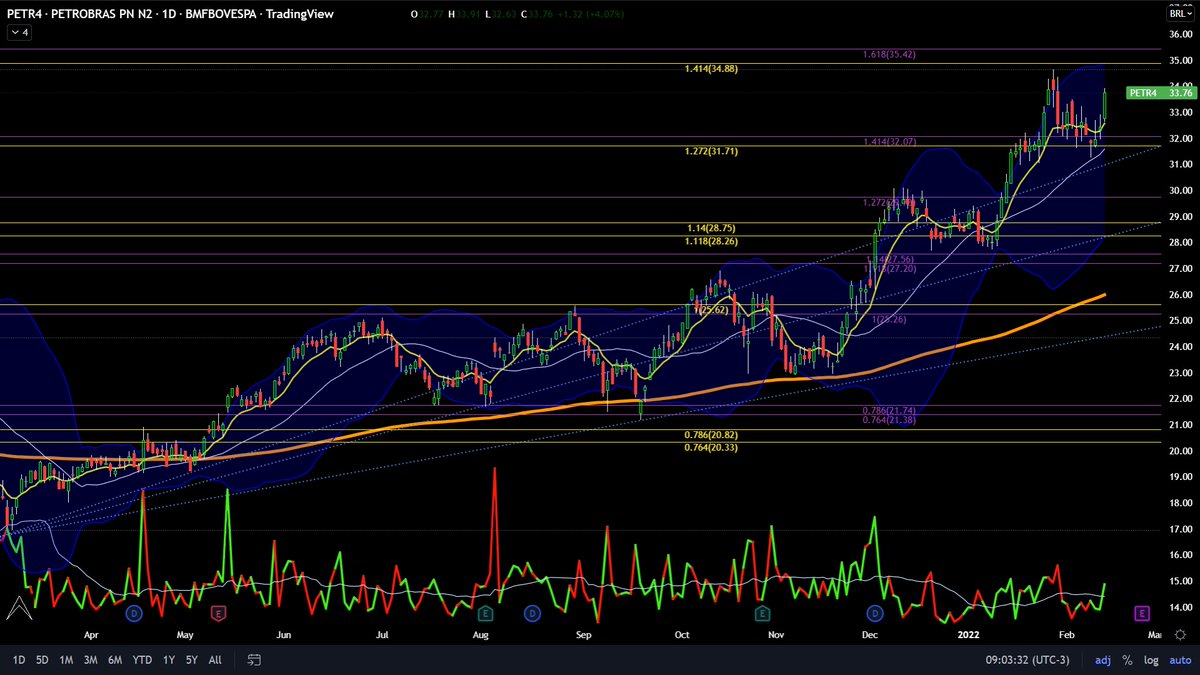Click the Sep label on time axis
1200x675 pixels.
(585, 634)
